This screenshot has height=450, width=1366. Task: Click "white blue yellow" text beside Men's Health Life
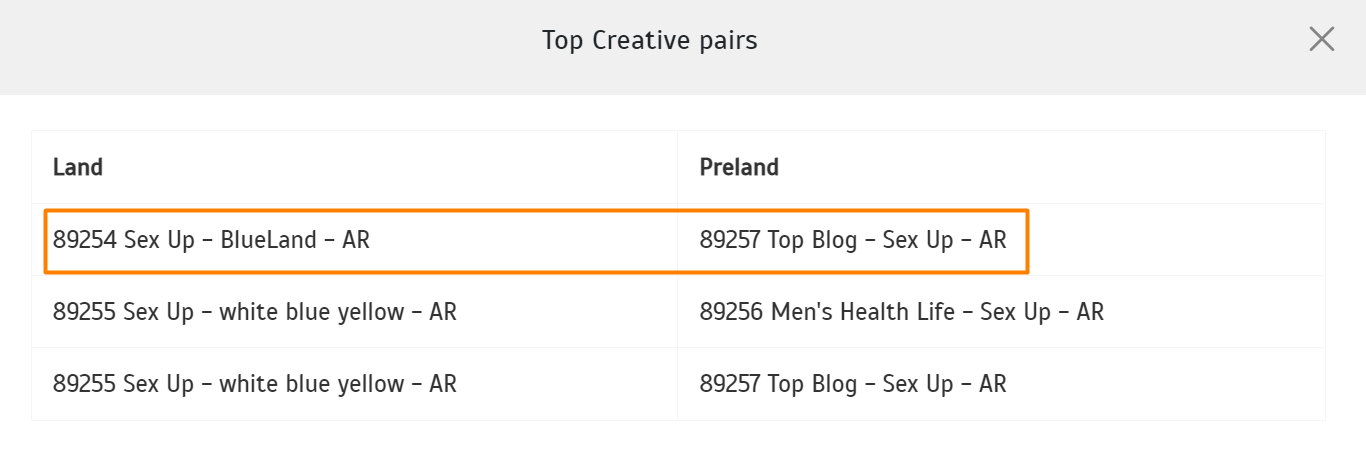(x=311, y=312)
